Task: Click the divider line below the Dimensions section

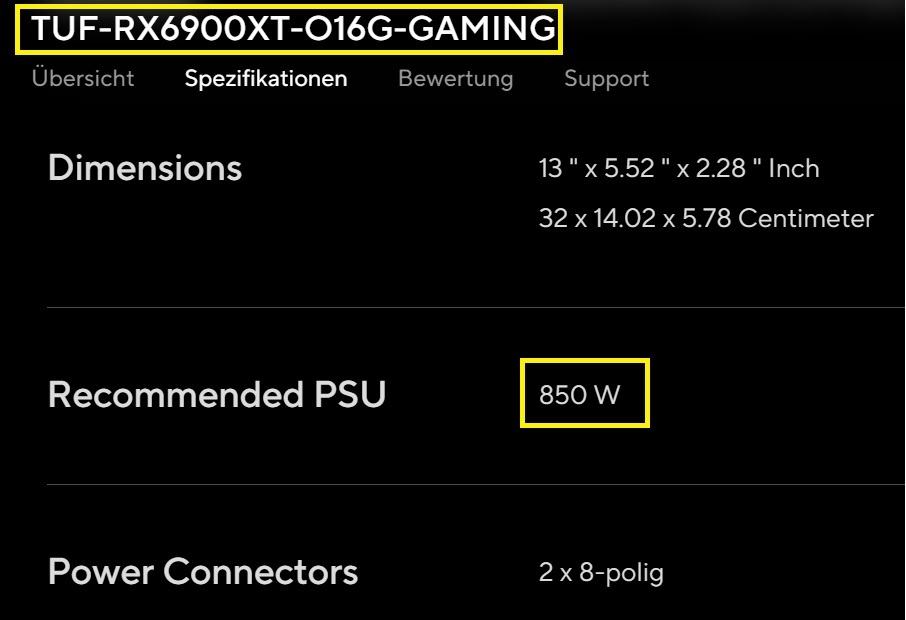Action: tap(475, 307)
